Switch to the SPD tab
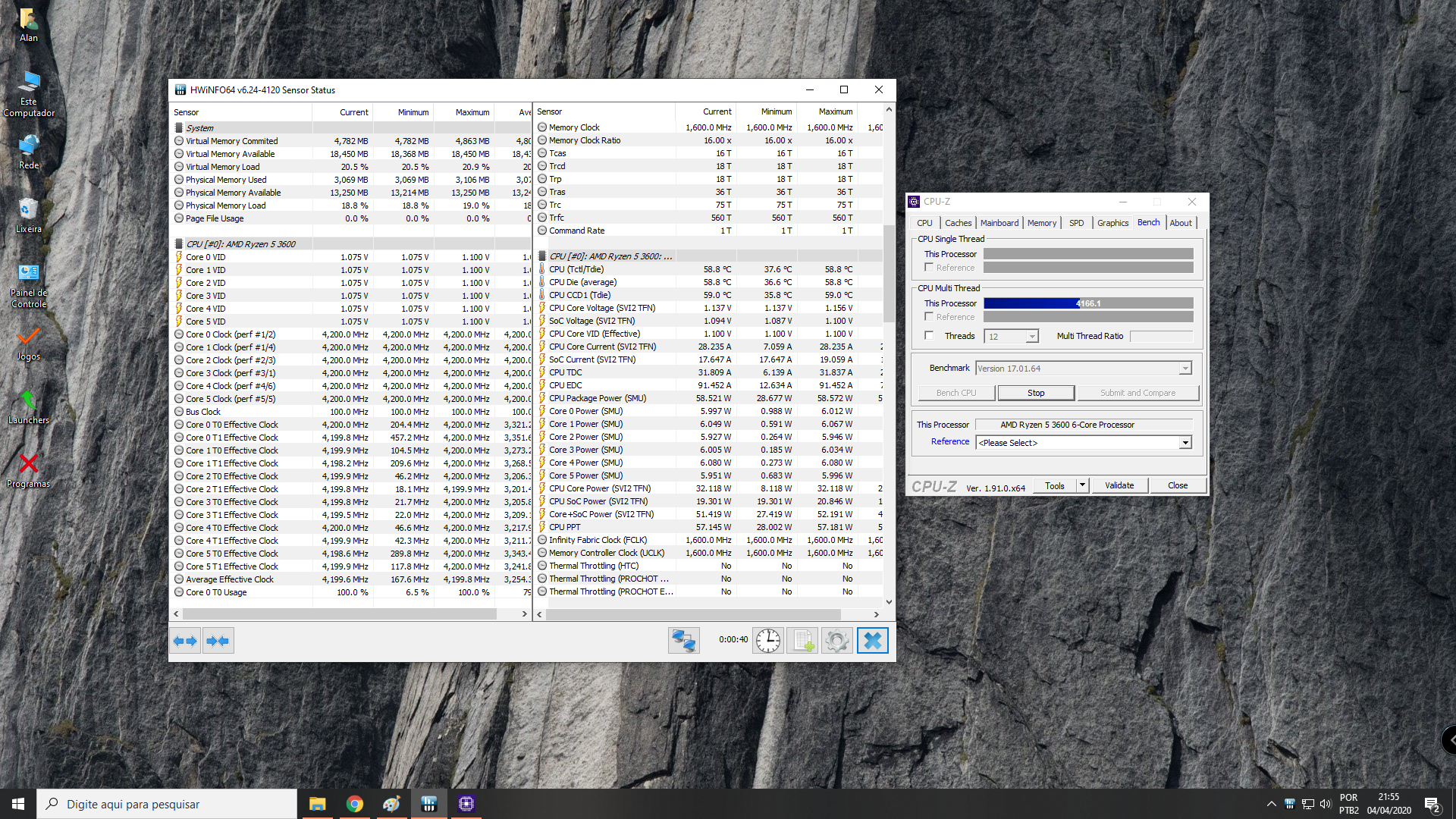 [1076, 223]
